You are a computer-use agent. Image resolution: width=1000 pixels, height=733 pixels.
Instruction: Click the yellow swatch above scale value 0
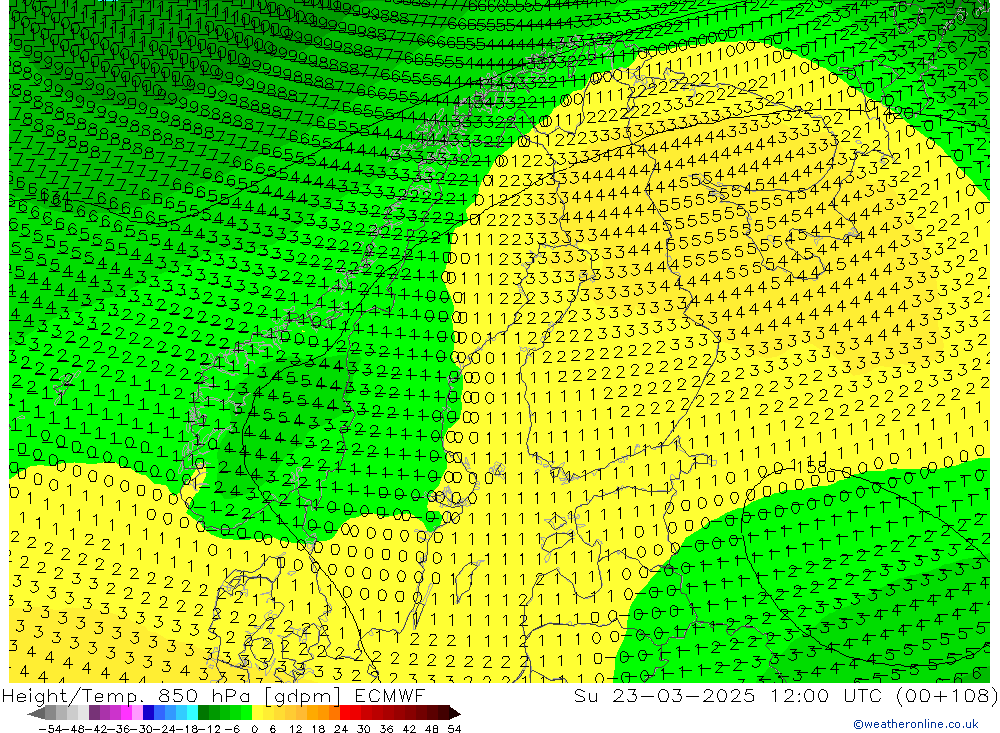point(258,713)
